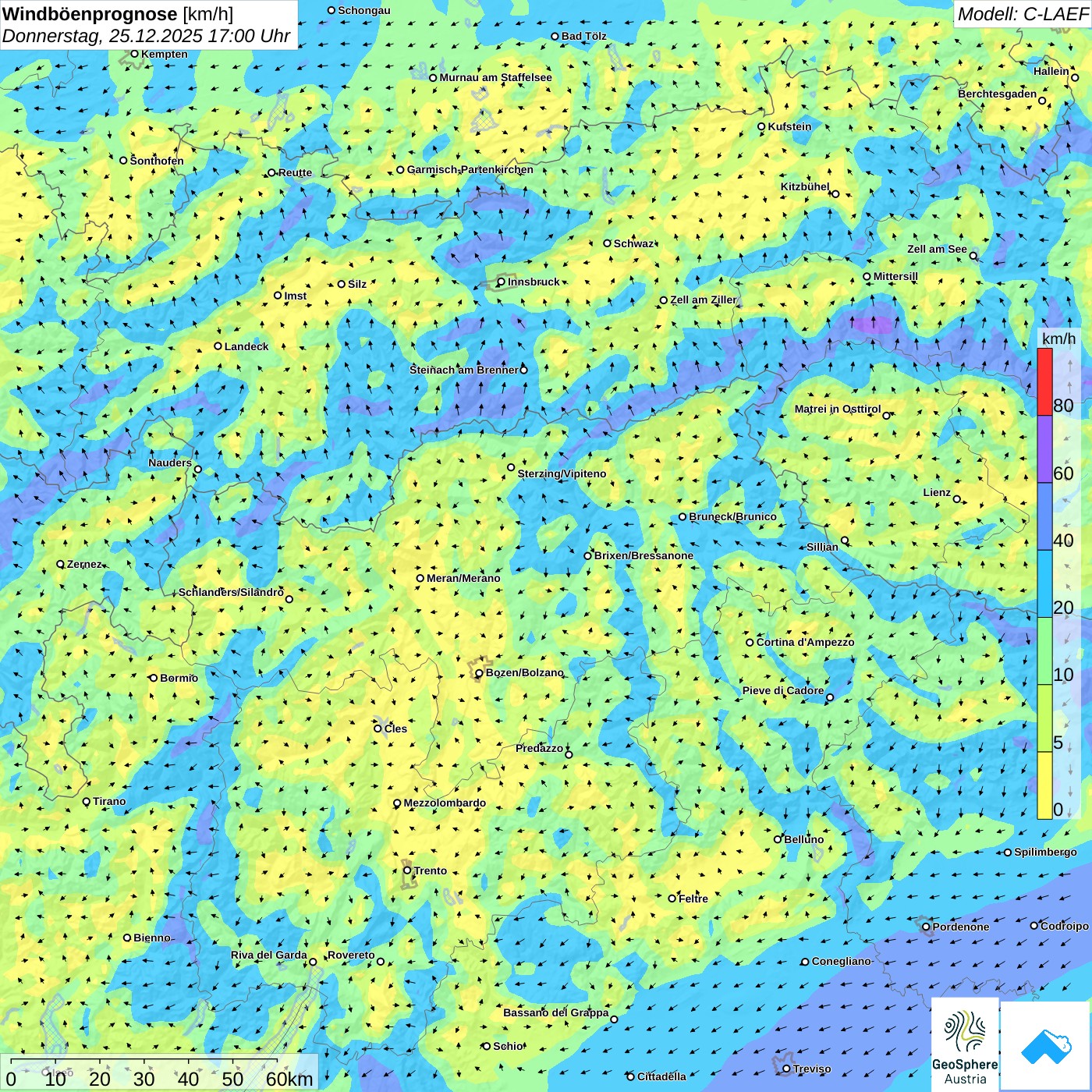
Task: Click the Lienz city label
Action: [937, 492]
